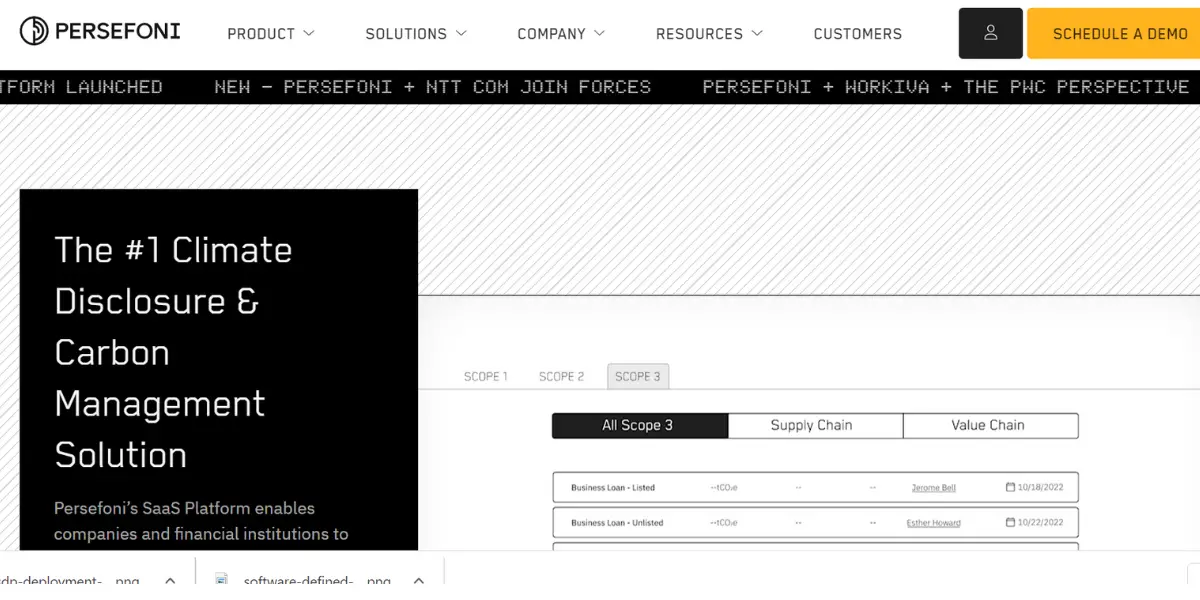The width and height of the screenshot is (1200, 600).
Task: Click Esther Howard link
Action: (x=934, y=523)
